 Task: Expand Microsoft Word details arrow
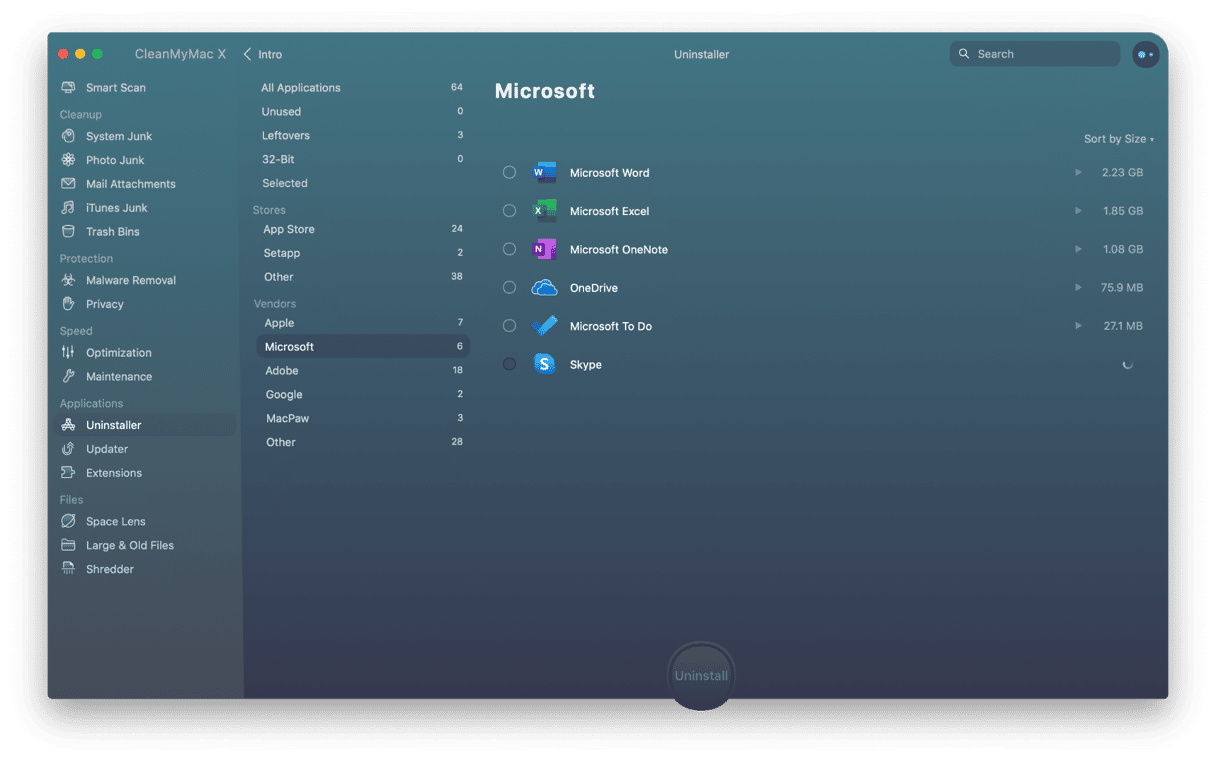[x=1078, y=173]
